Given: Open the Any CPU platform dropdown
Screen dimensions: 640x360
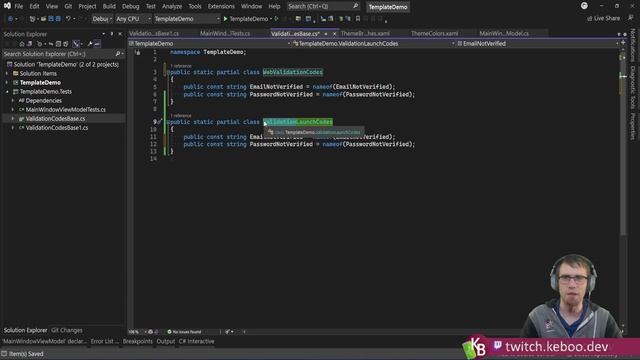Looking at the screenshot, I should (x=133, y=19).
